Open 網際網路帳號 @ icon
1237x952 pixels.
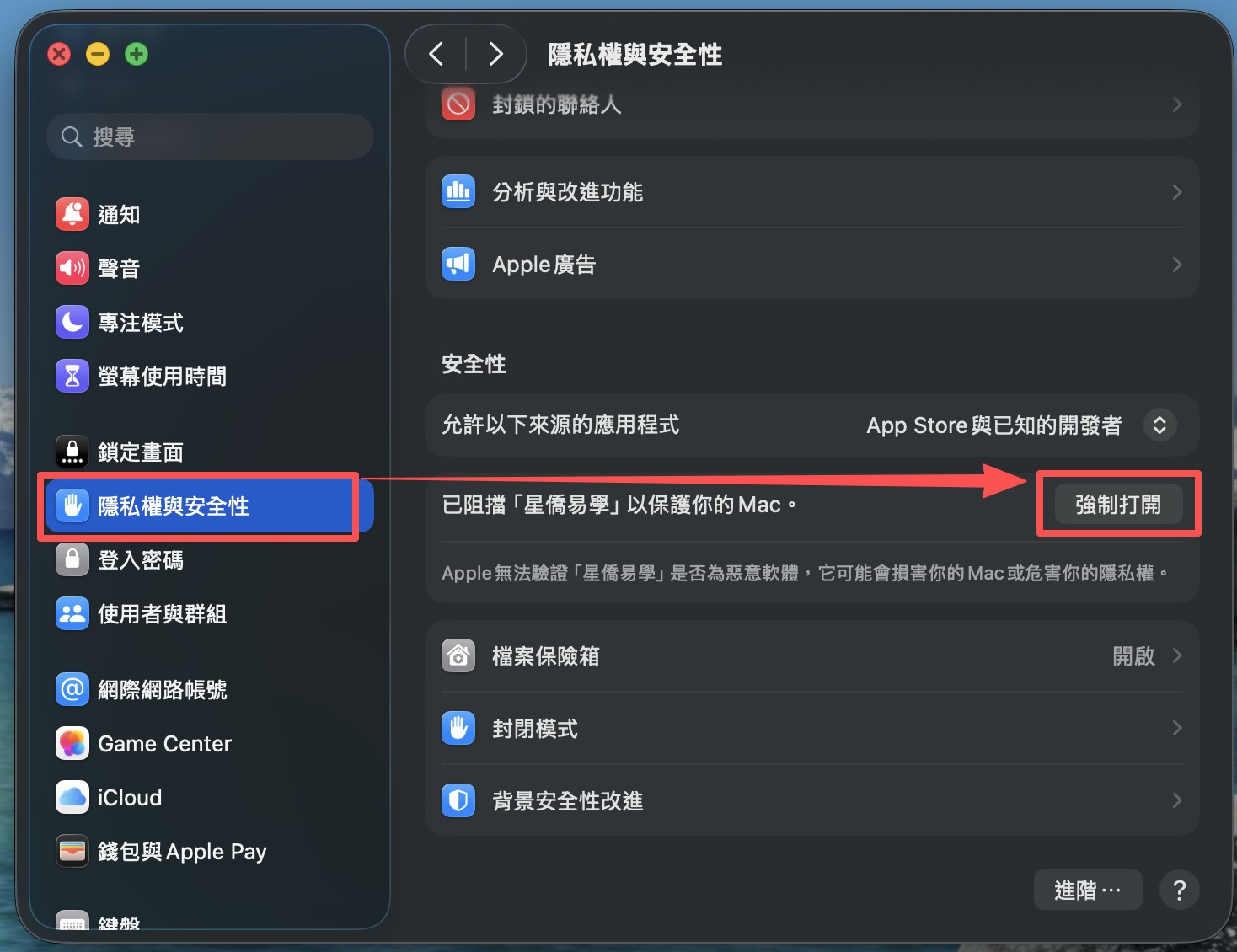click(x=72, y=689)
